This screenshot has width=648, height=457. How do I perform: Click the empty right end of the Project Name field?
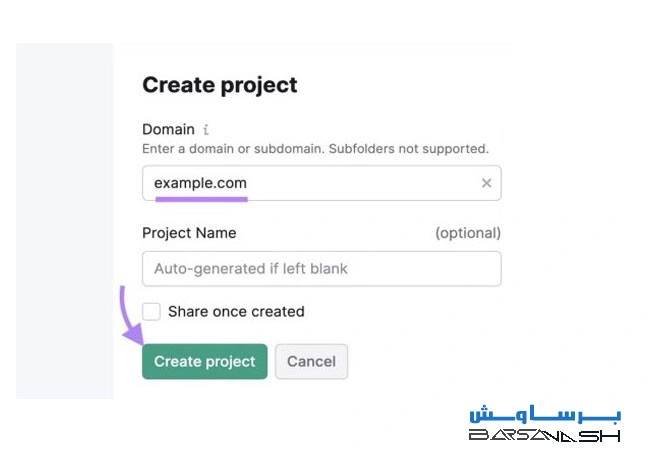point(460,268)
